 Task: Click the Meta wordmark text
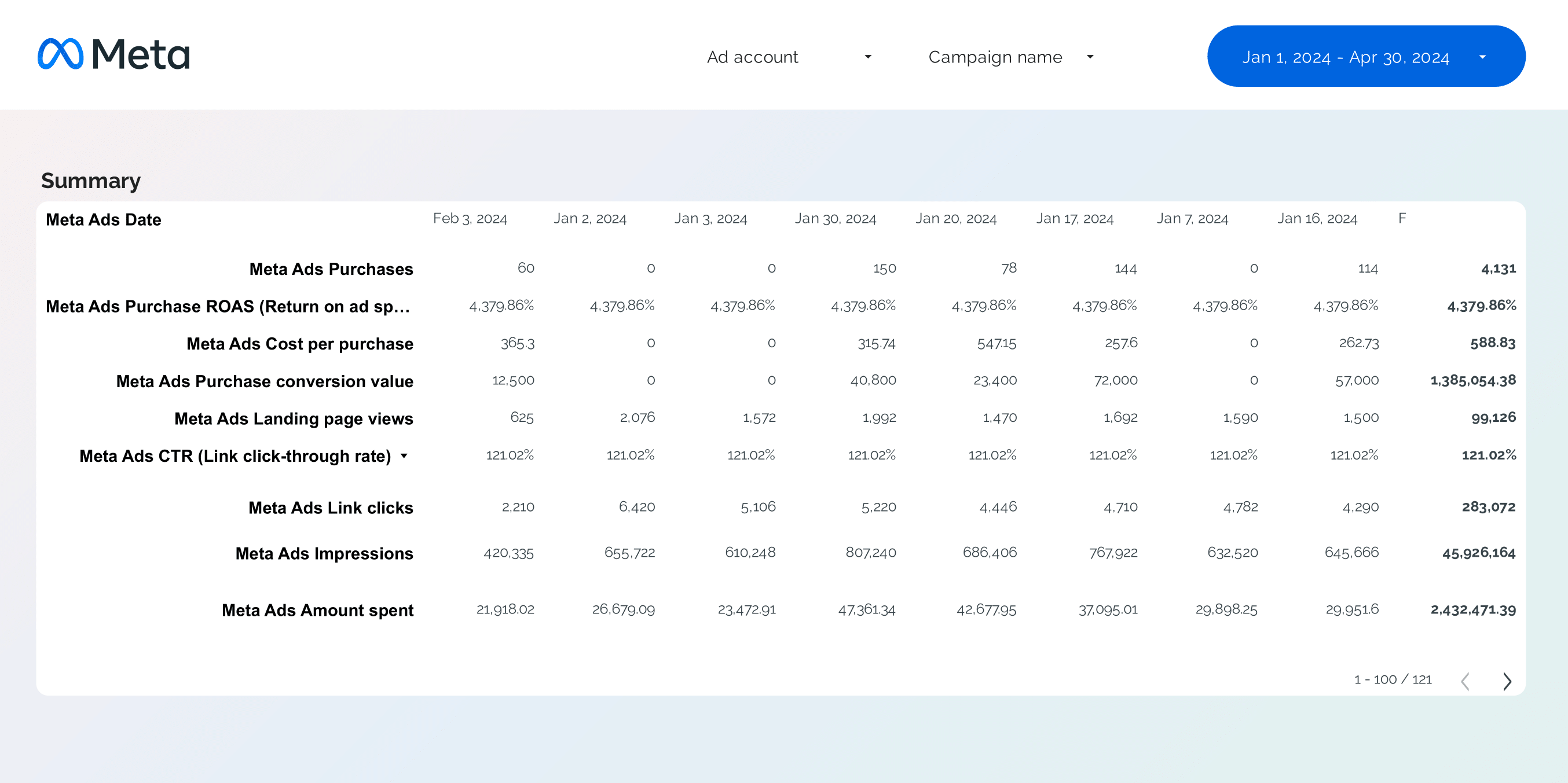pos(141,54)
